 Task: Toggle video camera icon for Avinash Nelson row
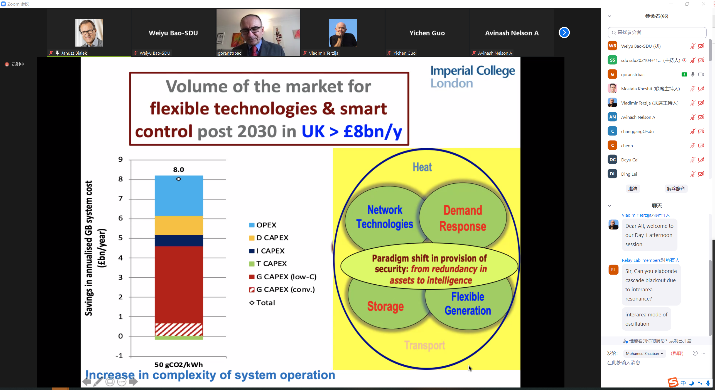(701, 117)
